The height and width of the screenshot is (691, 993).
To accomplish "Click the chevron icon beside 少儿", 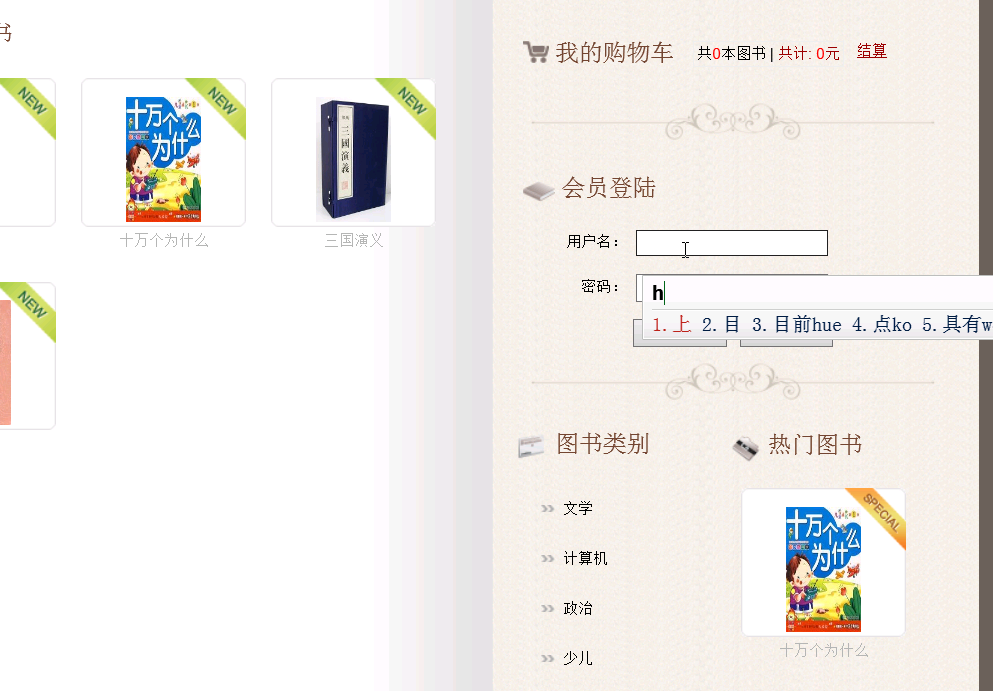I will [547, 659].
